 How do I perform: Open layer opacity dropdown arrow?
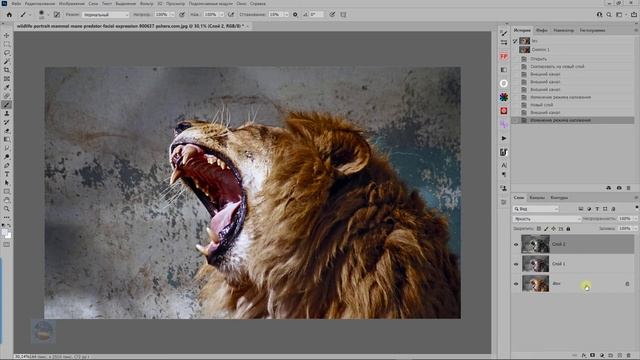click(635, 219)
